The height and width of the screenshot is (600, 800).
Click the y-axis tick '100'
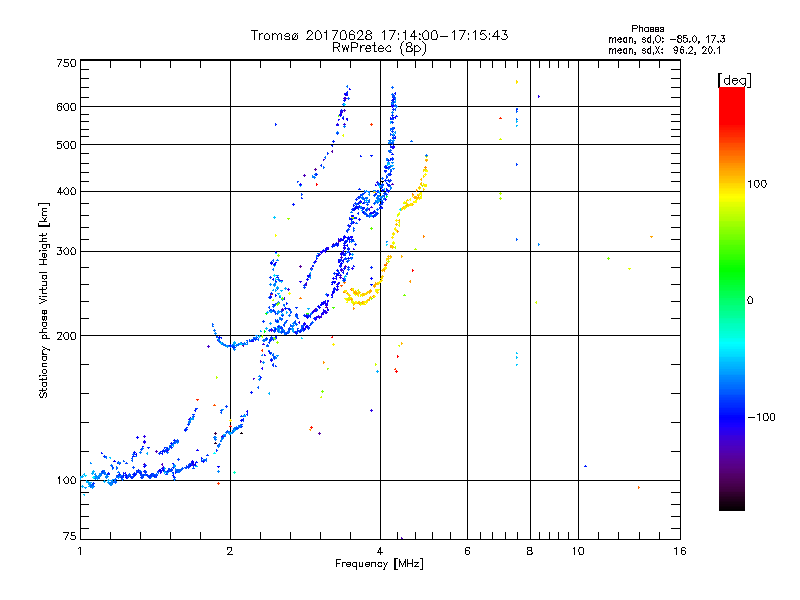[x=66, y=480]
